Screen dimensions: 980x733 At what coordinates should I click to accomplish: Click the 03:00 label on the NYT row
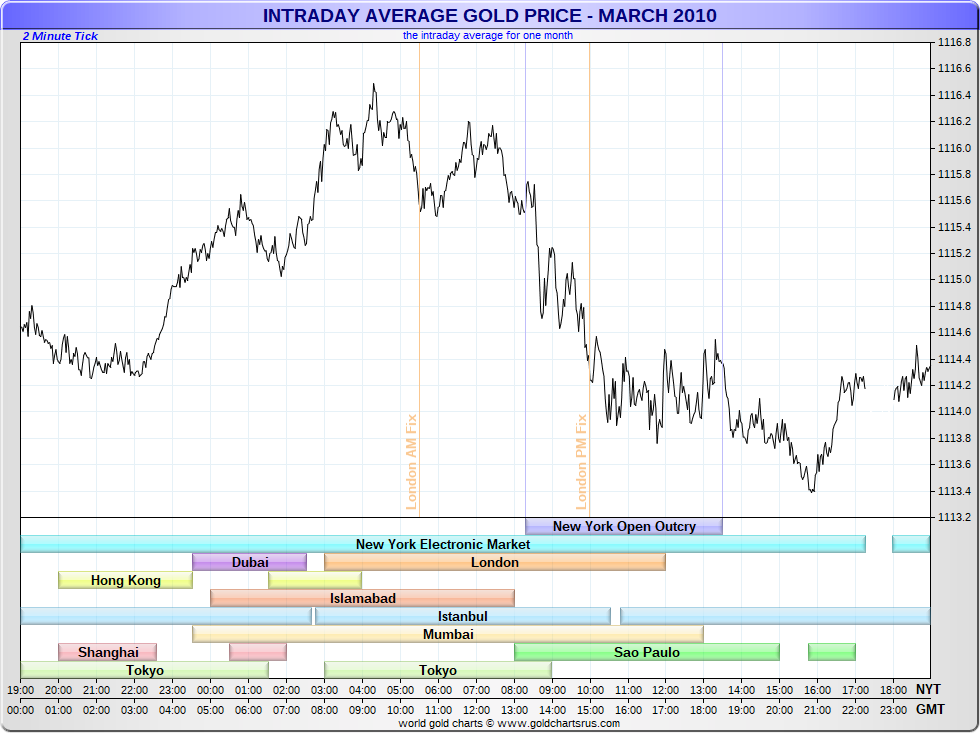324,691
